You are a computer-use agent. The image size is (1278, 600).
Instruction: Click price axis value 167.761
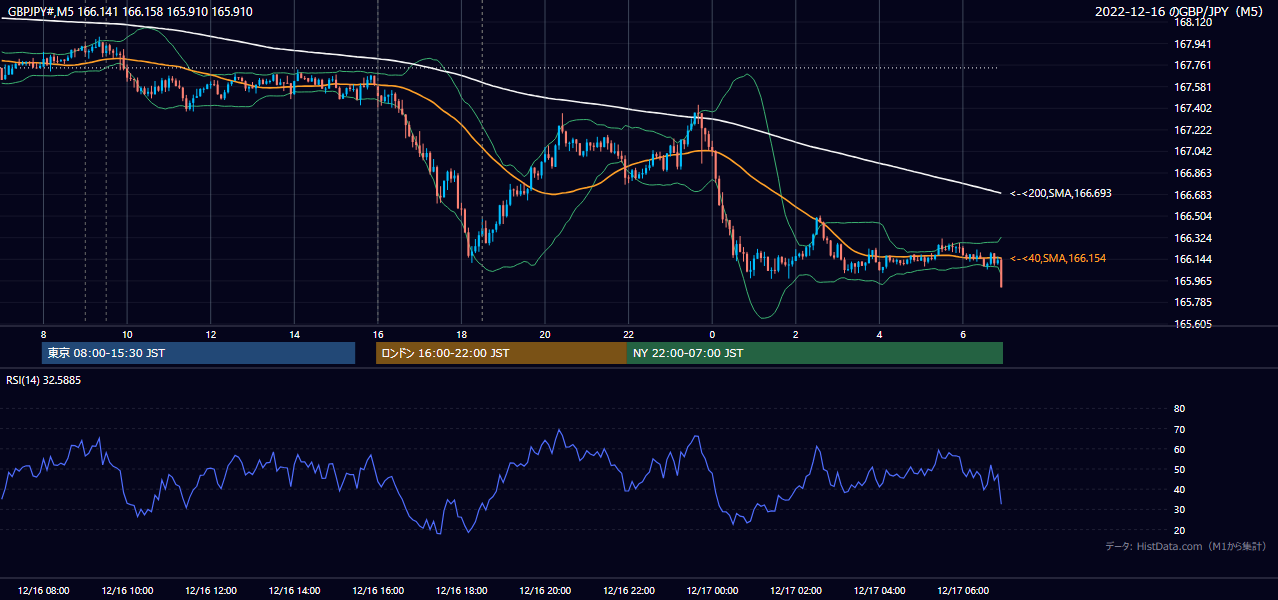(x=1192, y=65)
